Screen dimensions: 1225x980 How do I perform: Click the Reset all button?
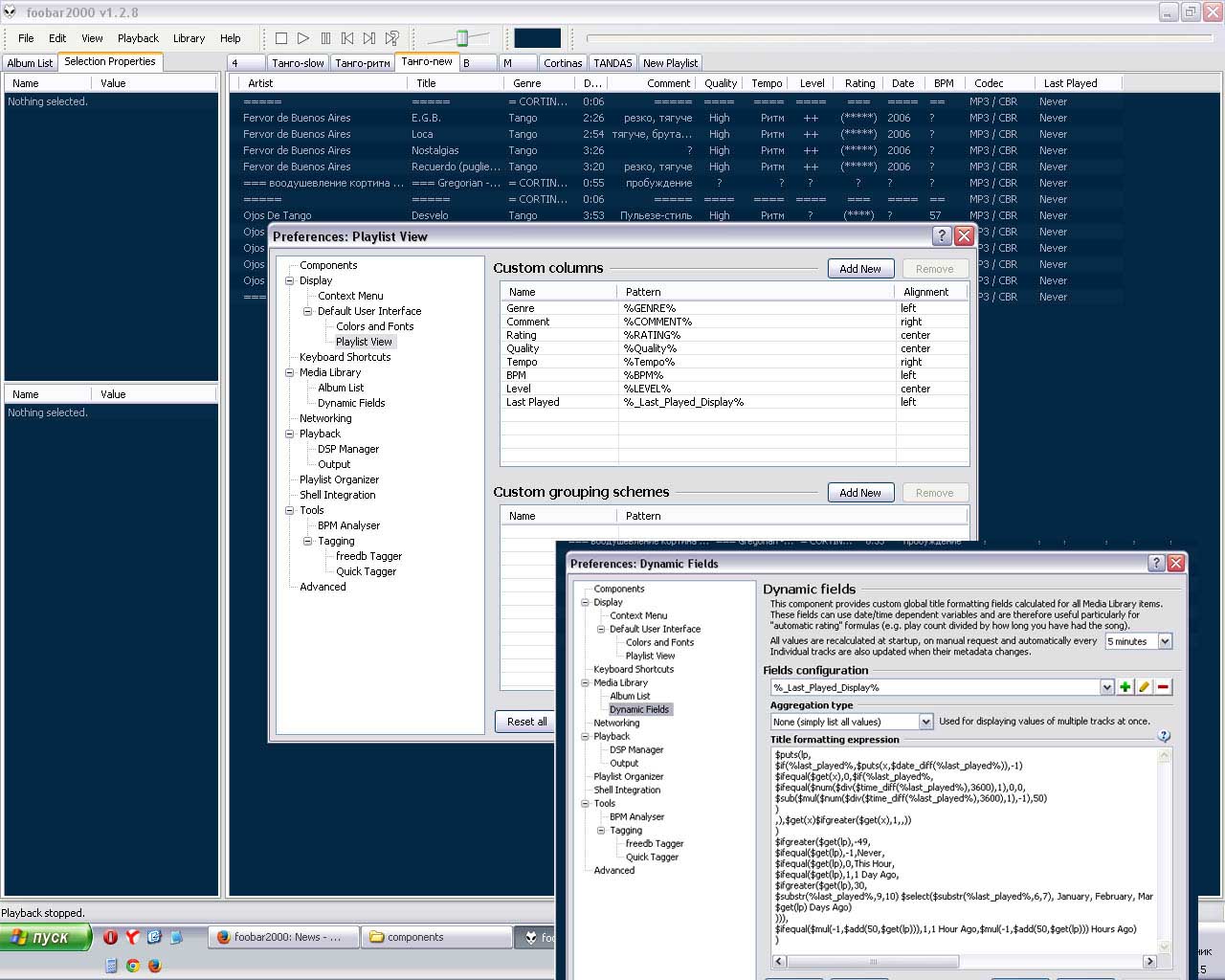(x=526, y=722)
